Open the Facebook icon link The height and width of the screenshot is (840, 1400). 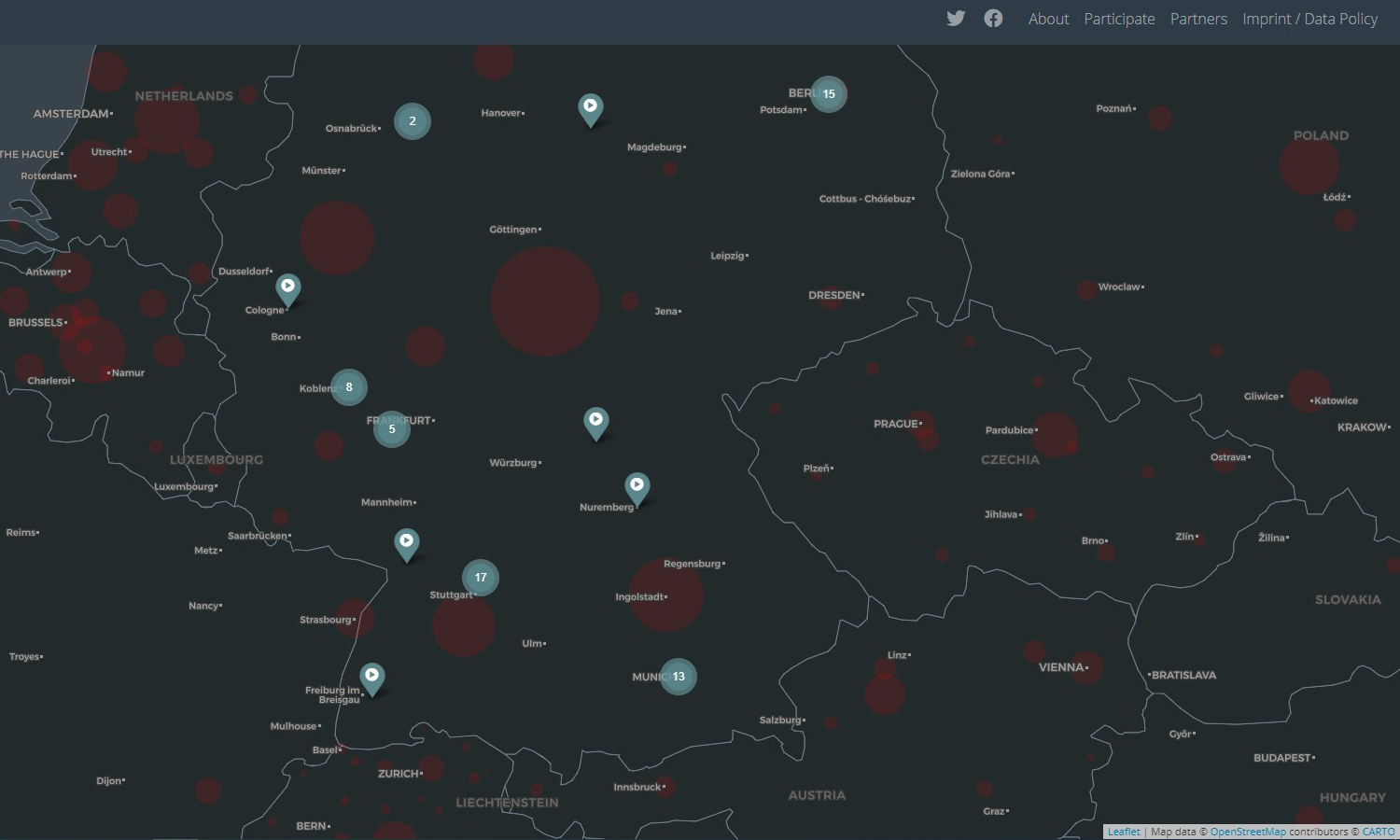pyautogui.click(x=993, y=19)
